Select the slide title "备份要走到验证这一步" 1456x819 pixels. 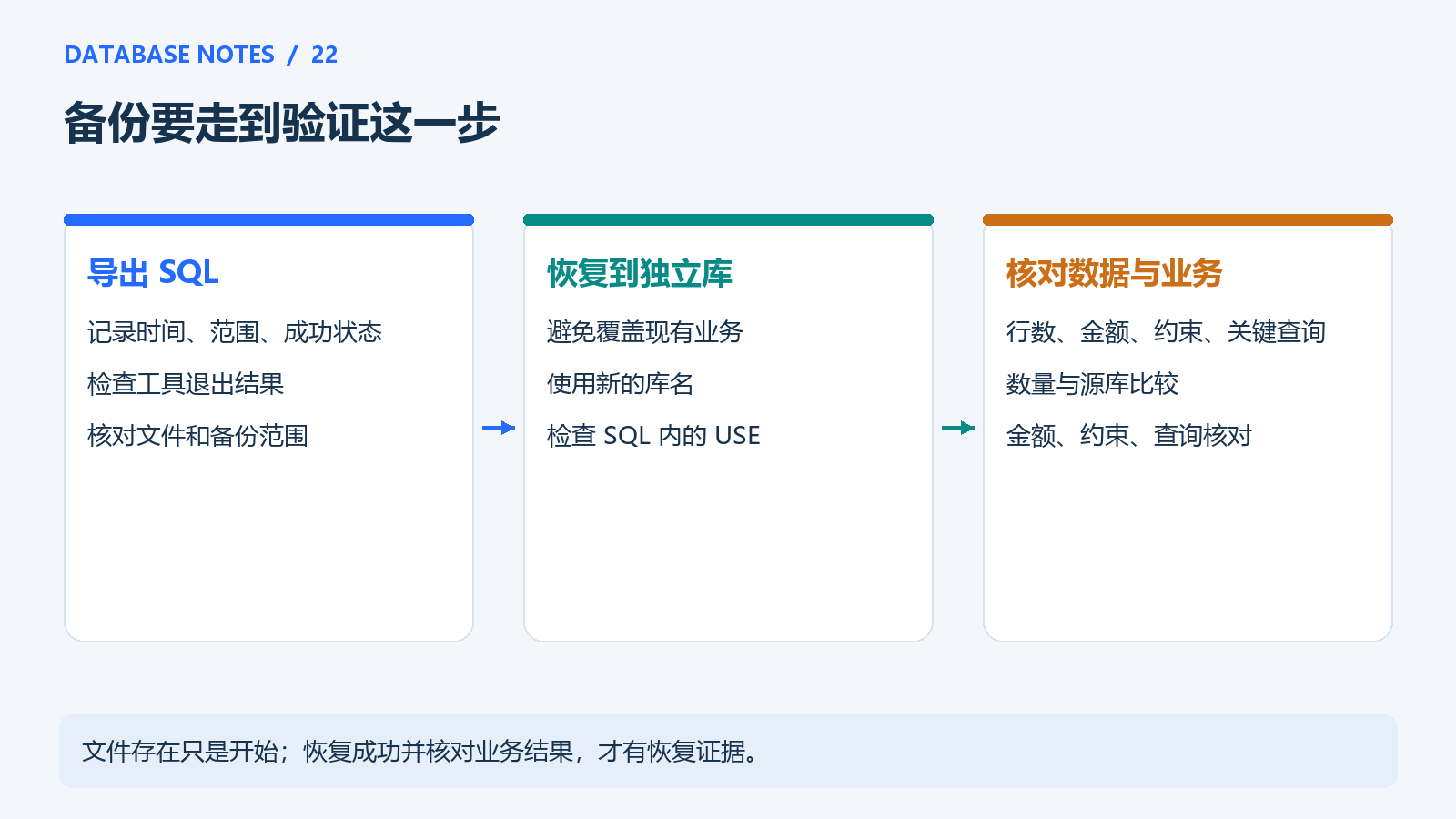click(282, 123)
